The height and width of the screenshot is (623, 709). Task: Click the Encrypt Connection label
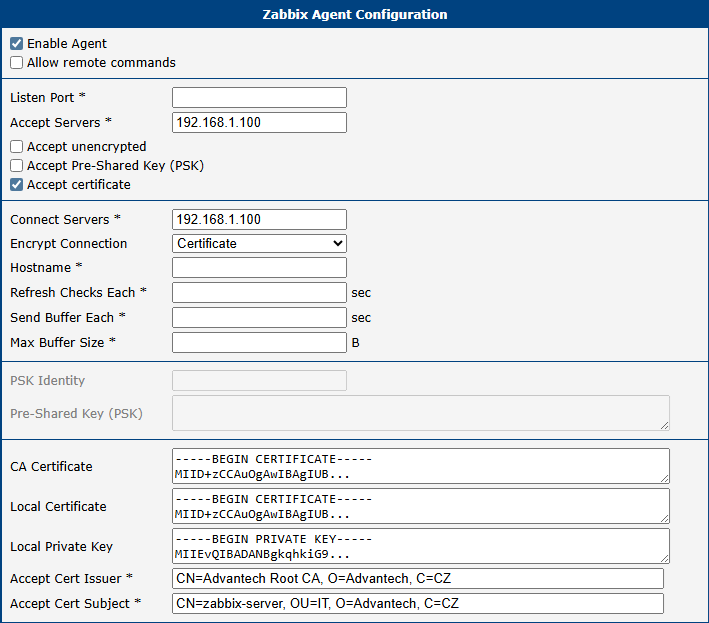[69, 244]
